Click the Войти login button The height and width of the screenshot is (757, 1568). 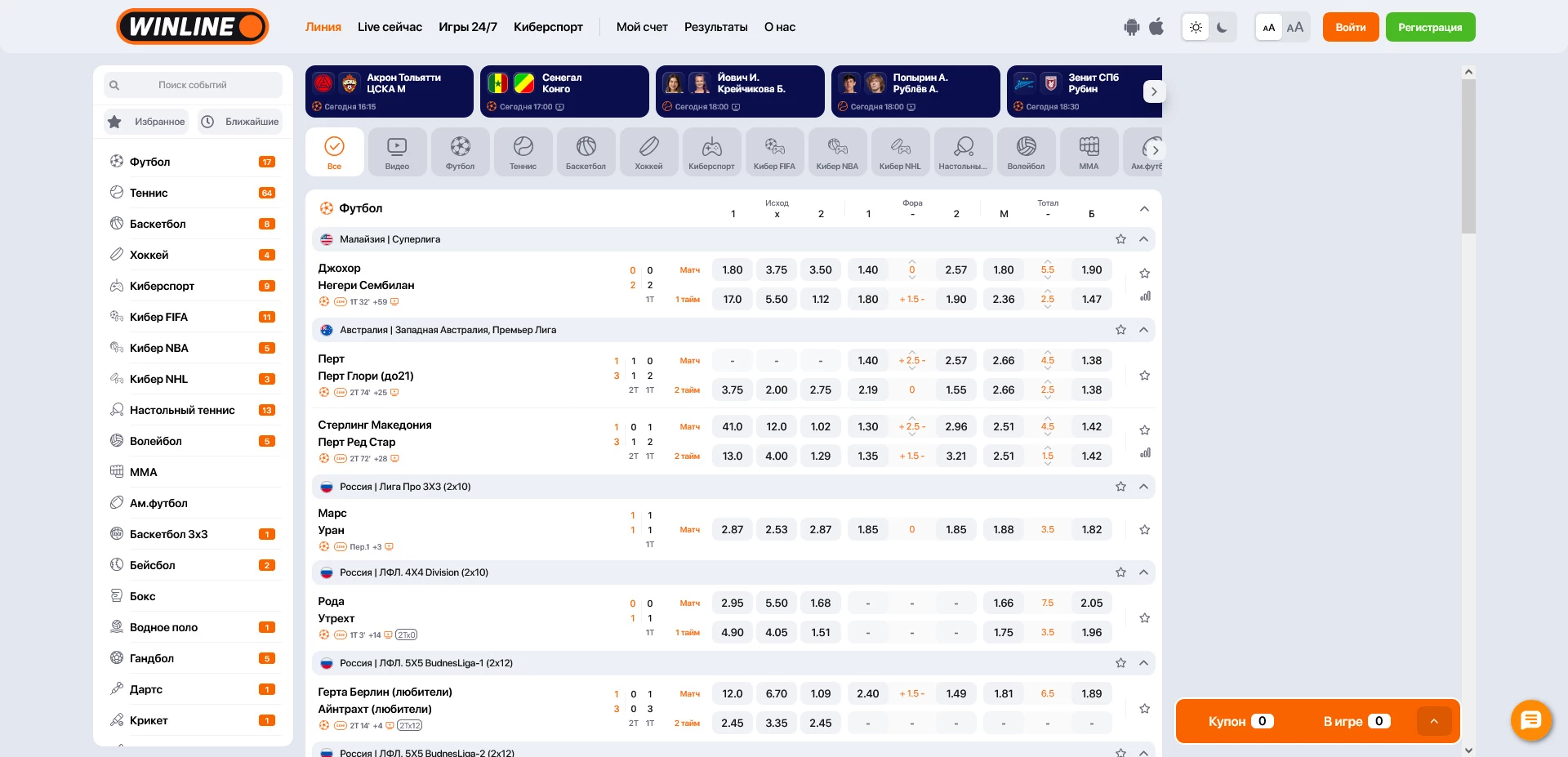(1350, 27)
